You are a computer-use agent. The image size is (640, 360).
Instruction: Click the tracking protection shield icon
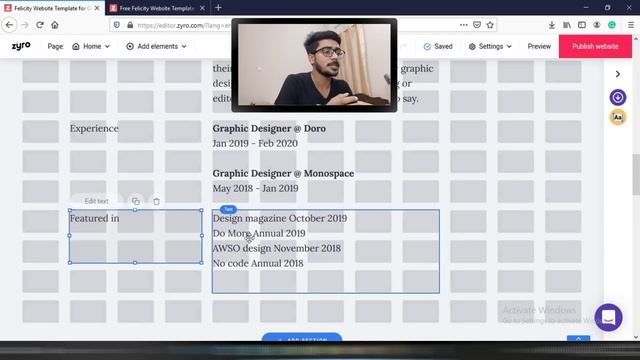coord(117,25)
